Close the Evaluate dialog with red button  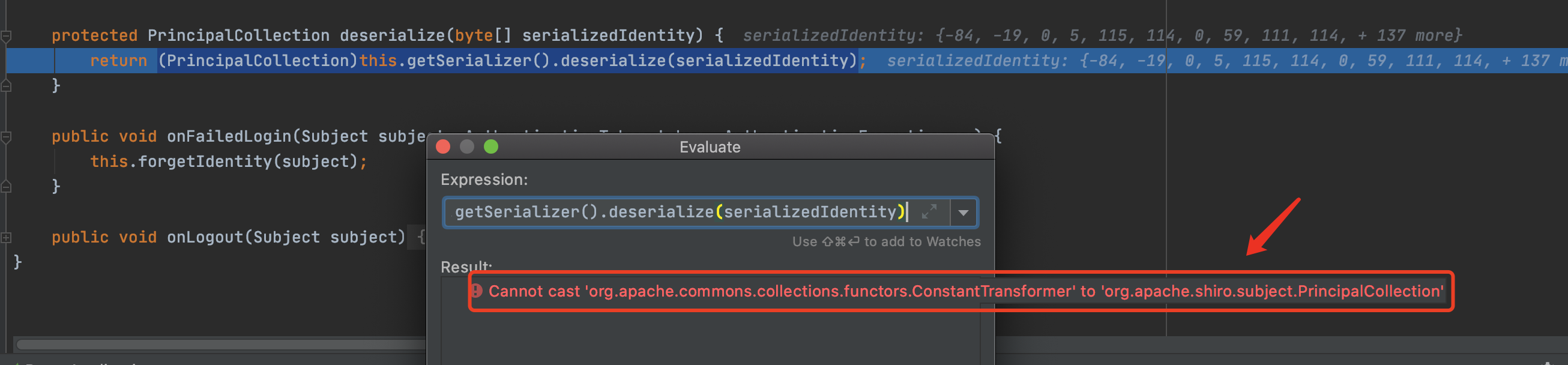coord(443,146)
